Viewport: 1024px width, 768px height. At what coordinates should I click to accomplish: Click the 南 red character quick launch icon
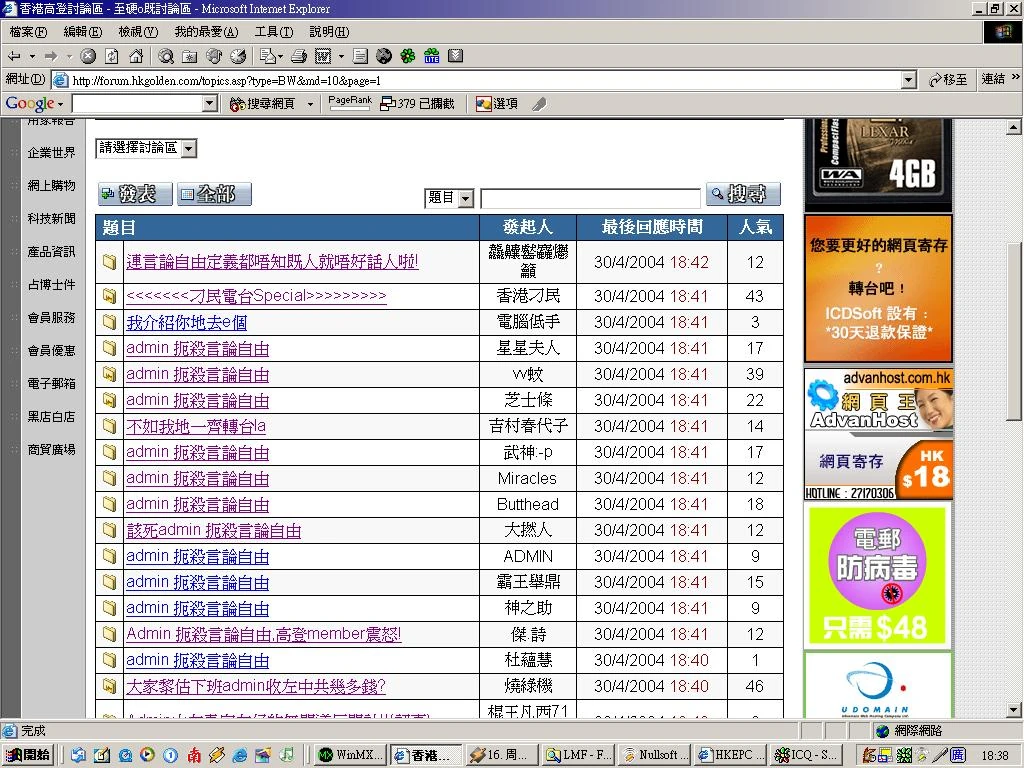pyautogui.click(x=194, y=755)
